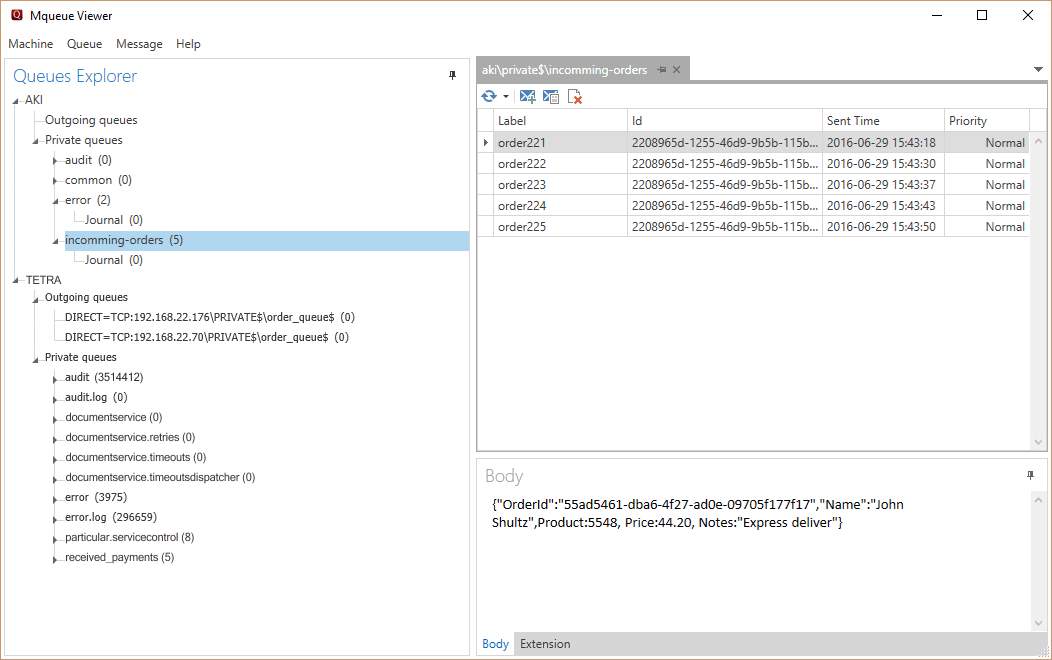Select Journal under error (2)

pos(114,220)
